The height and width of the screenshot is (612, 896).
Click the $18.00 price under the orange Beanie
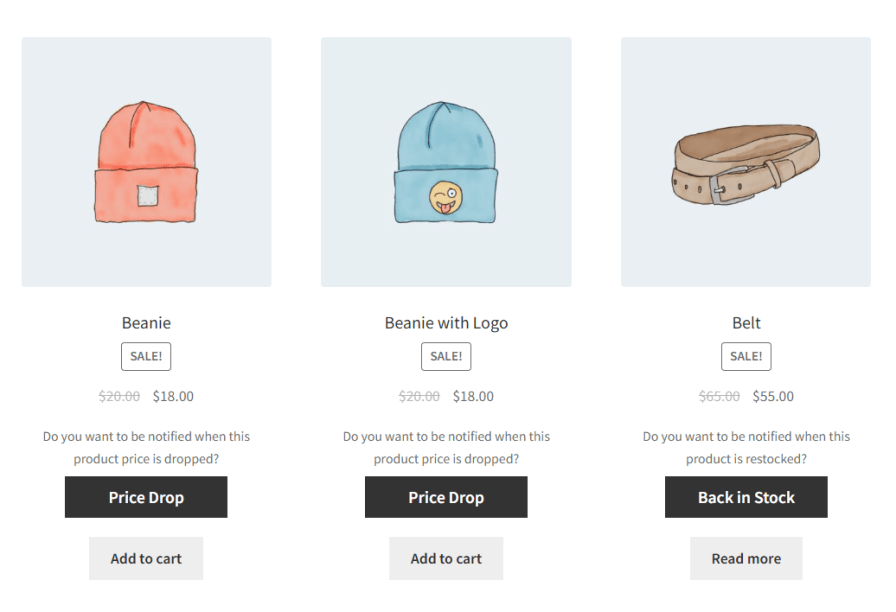point(173,396)
